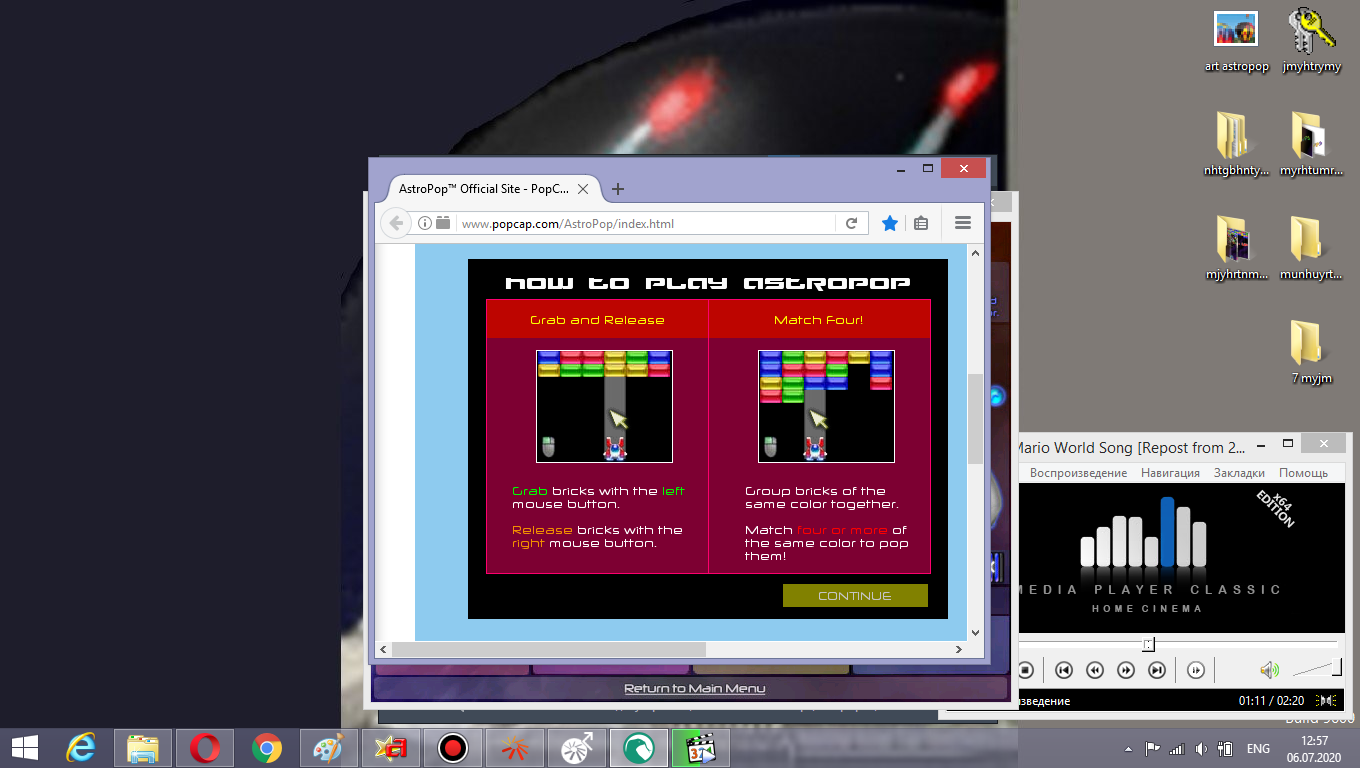
Task: Select the nhtgbhnty folder on desktop
Action: coord(1236,144)
